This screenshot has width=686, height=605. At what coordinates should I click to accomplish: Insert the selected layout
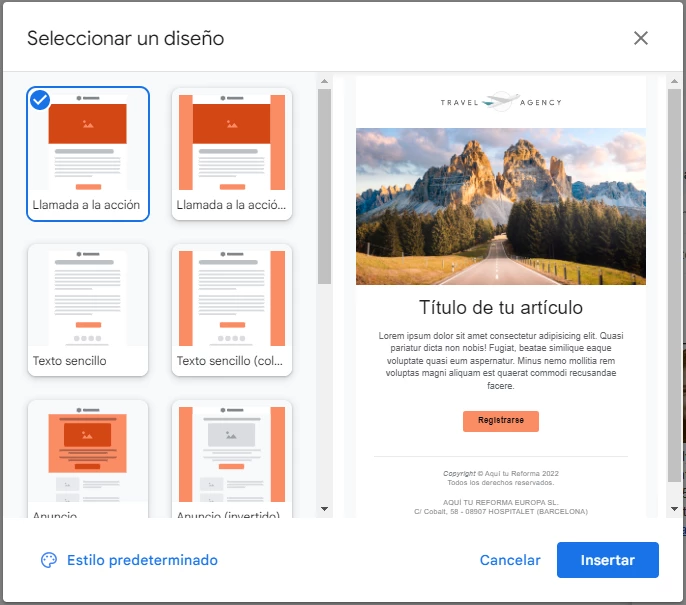[608, 560]
